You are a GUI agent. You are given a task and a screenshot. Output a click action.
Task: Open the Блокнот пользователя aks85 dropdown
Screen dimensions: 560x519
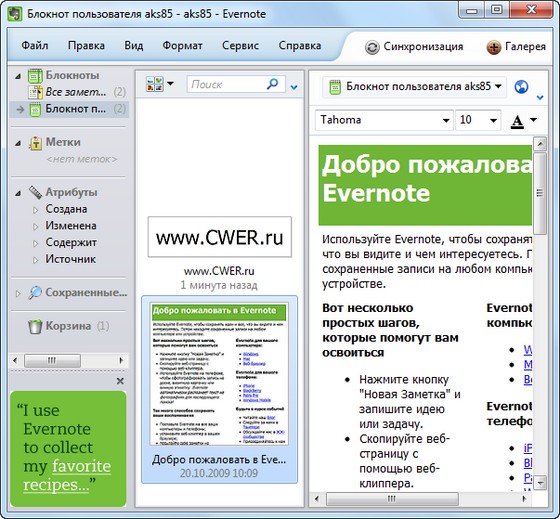(498, 86)
